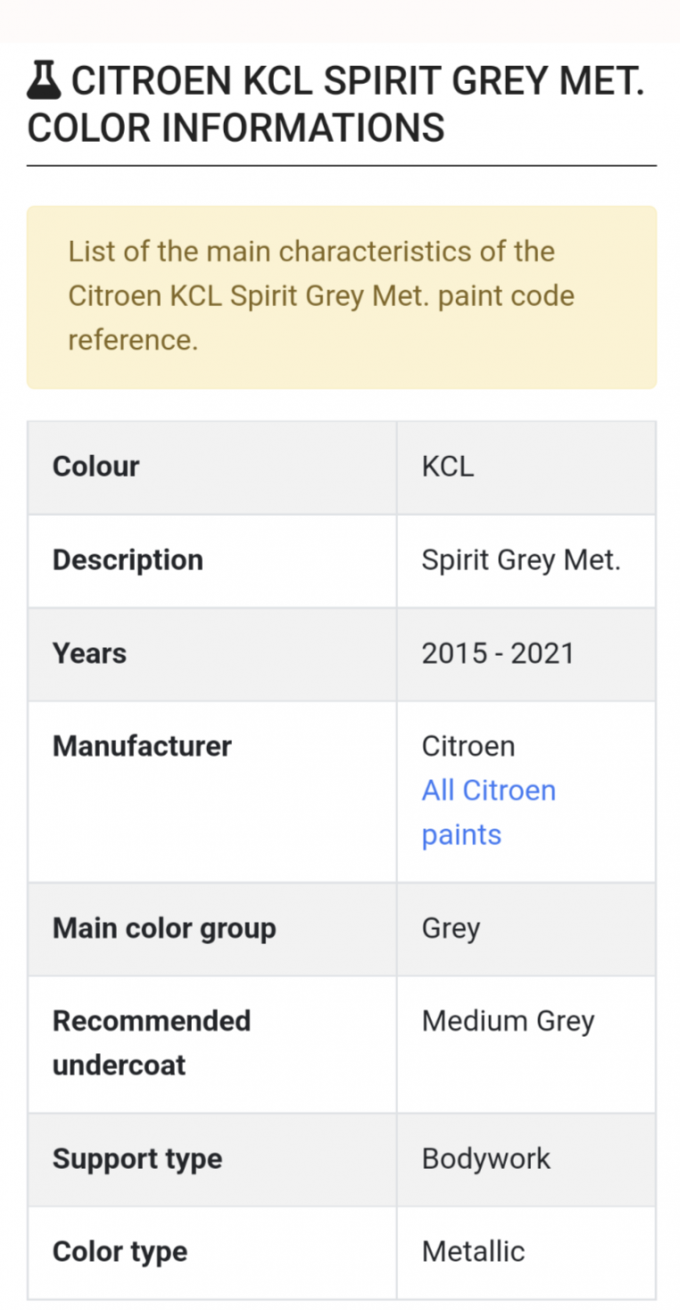Select the Years row label

(89, 654)
